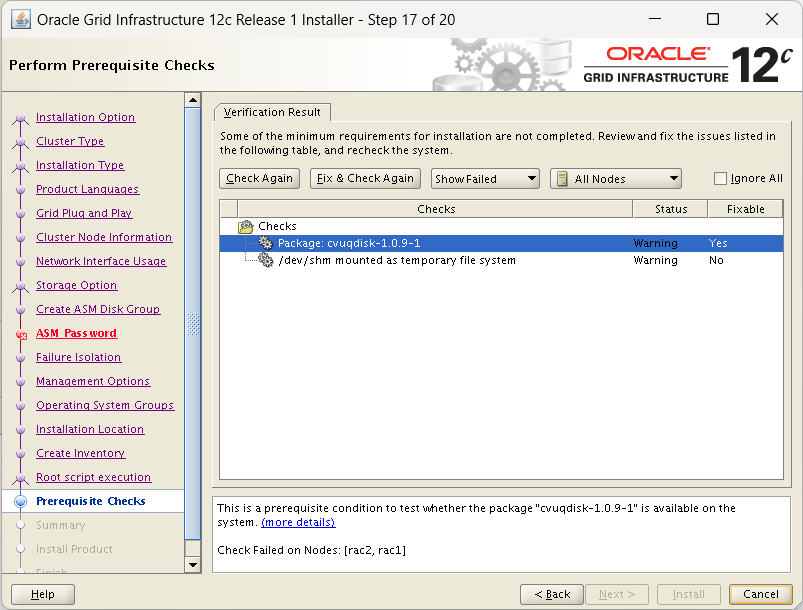Screen dimensions: 803x610
Task: Select the Verification Result tab
Action: pyautogui.click(x=272, y=112)
